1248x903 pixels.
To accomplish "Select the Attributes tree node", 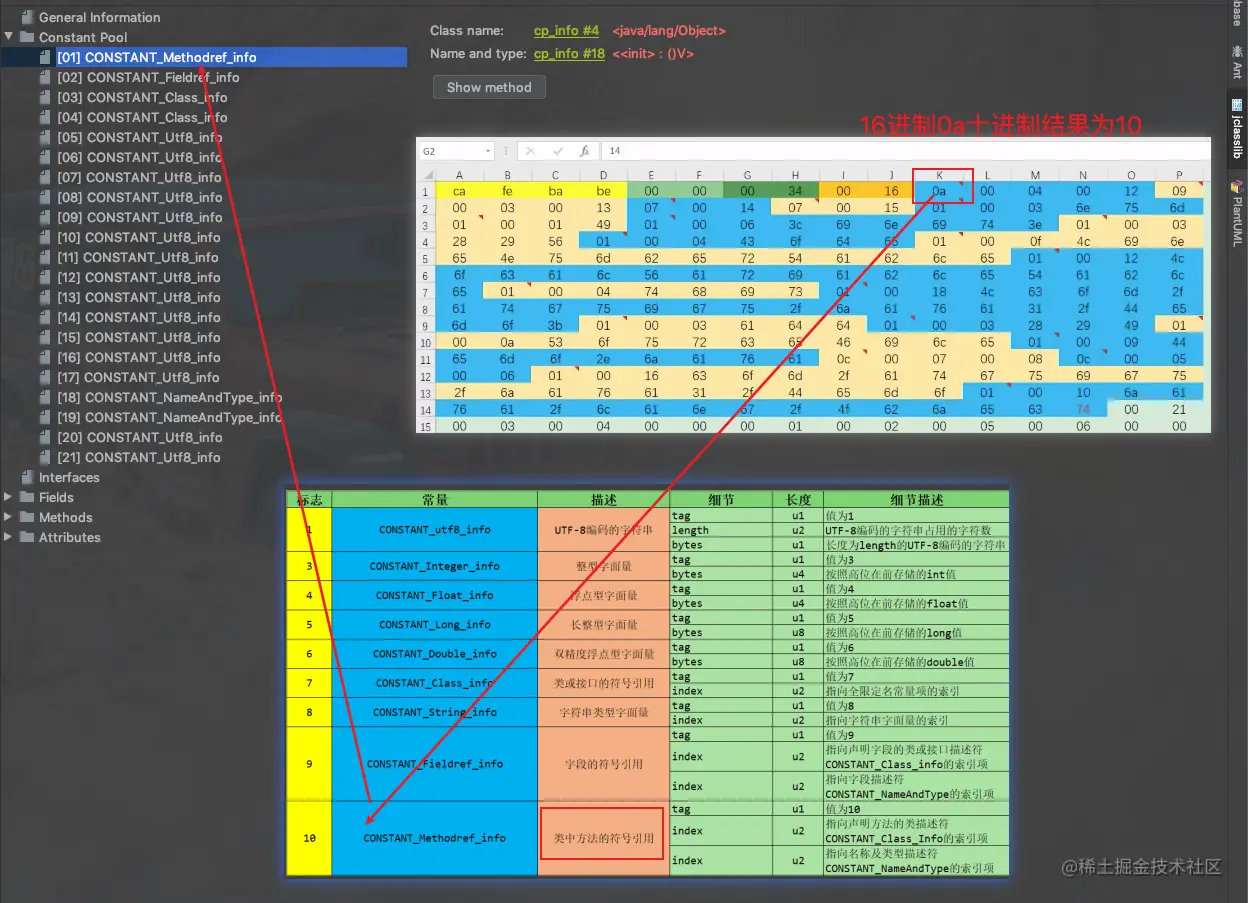I will [x=70, y=537].
